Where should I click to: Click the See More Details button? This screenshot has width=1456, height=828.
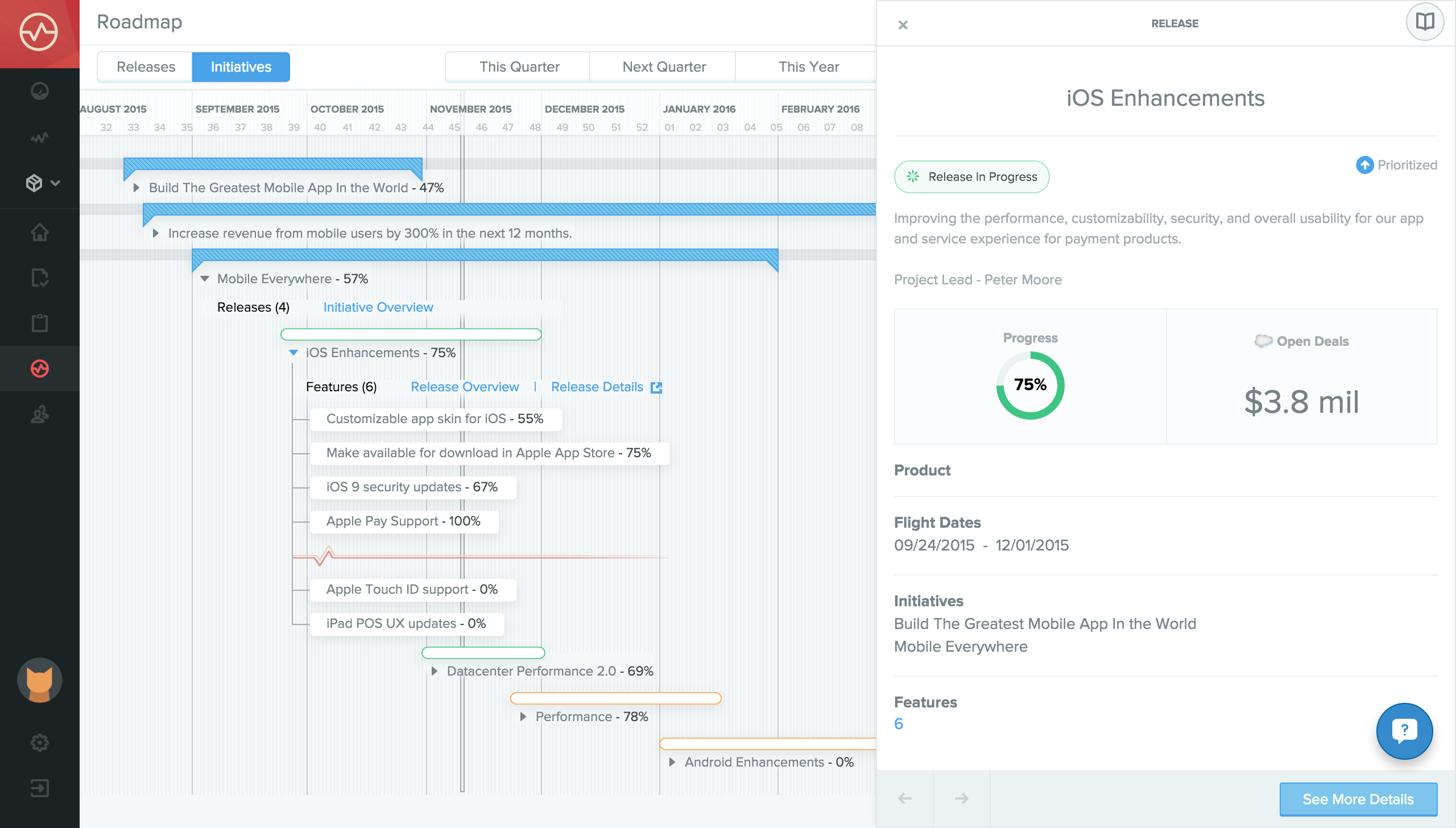tap(1358, 799)
